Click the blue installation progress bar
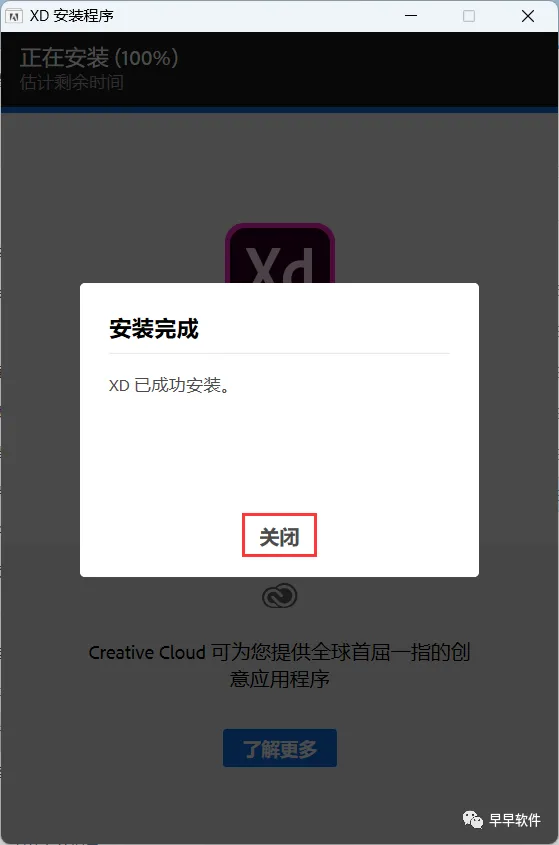 (x=279, y=110)
